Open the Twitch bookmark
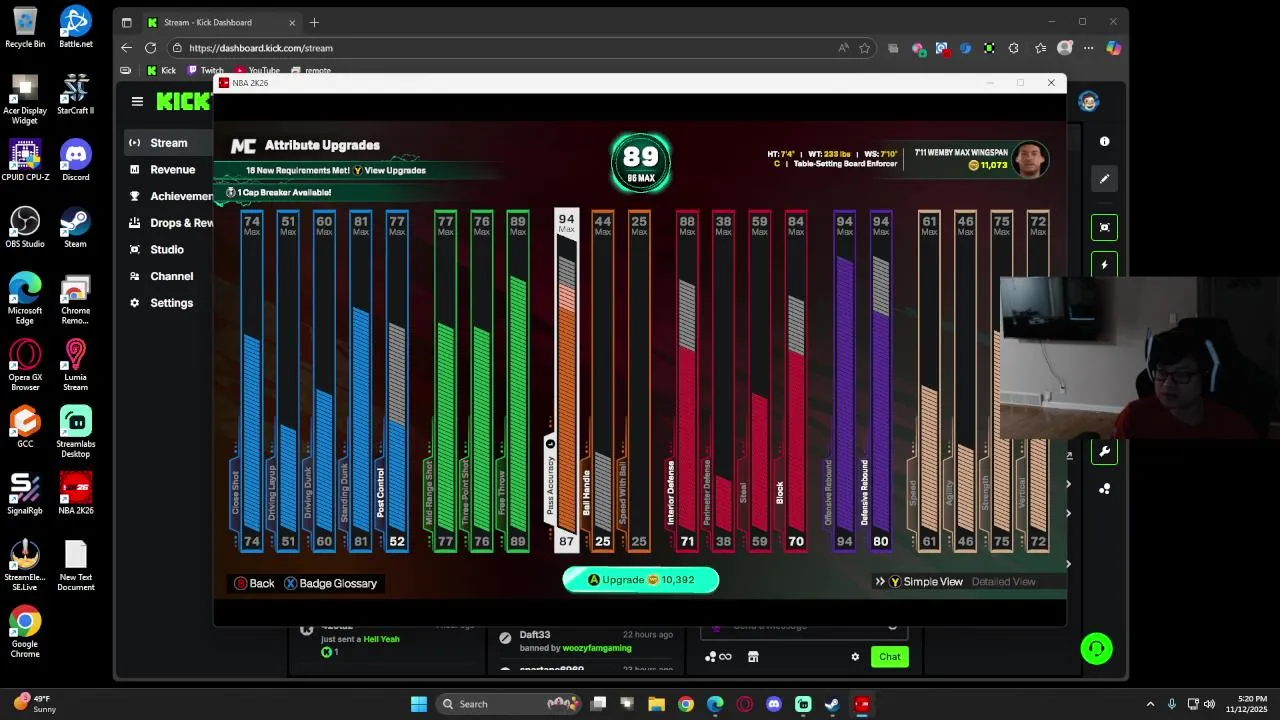1280x720 pixels. 205,71
